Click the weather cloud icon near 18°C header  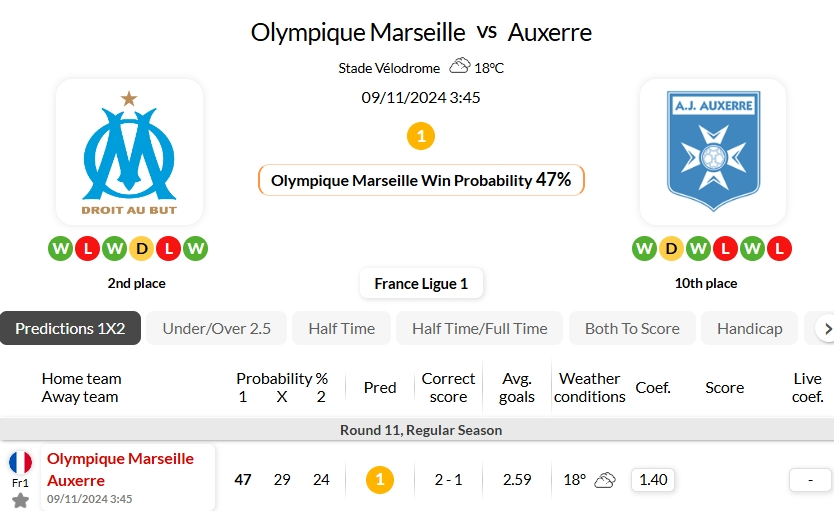(x=460, y=66)
